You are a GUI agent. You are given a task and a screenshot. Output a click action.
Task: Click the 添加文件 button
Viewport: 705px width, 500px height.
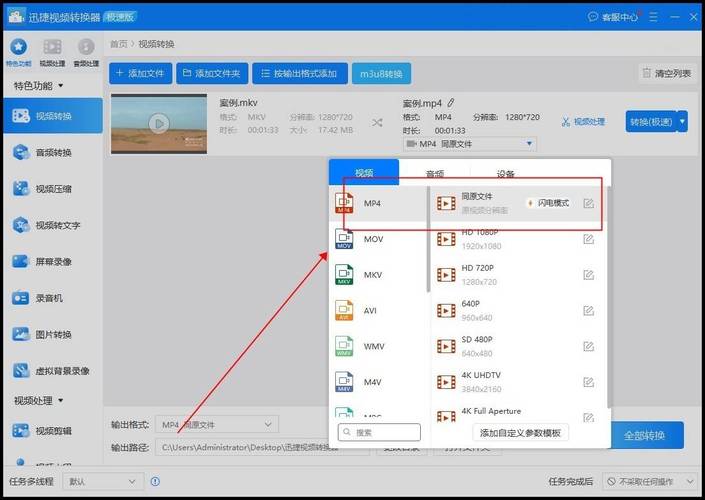point(140,73)
